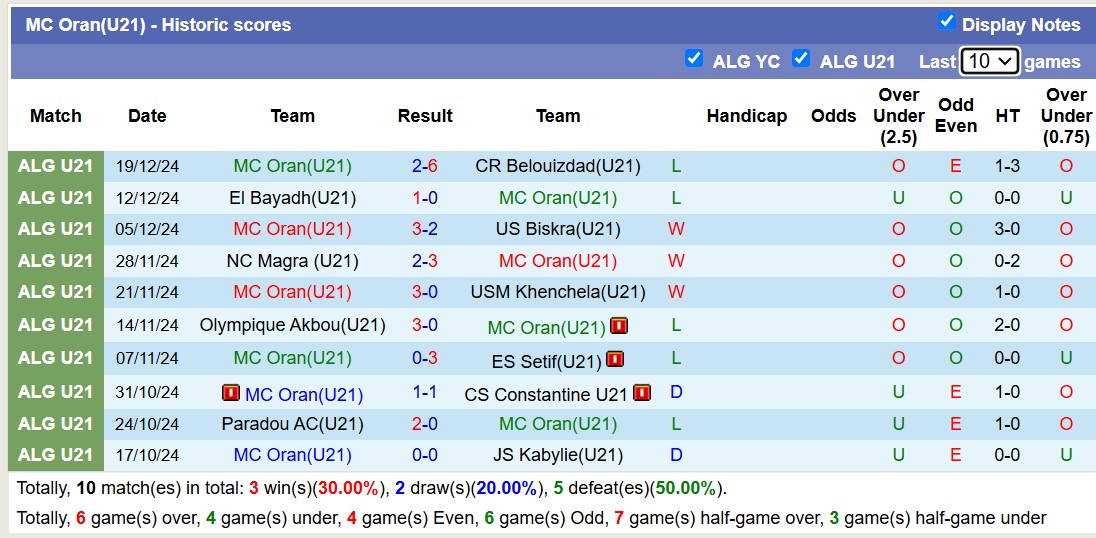Click Paradou AC(U21) team name
The image size is (1096, 538).
pos(292,424)
